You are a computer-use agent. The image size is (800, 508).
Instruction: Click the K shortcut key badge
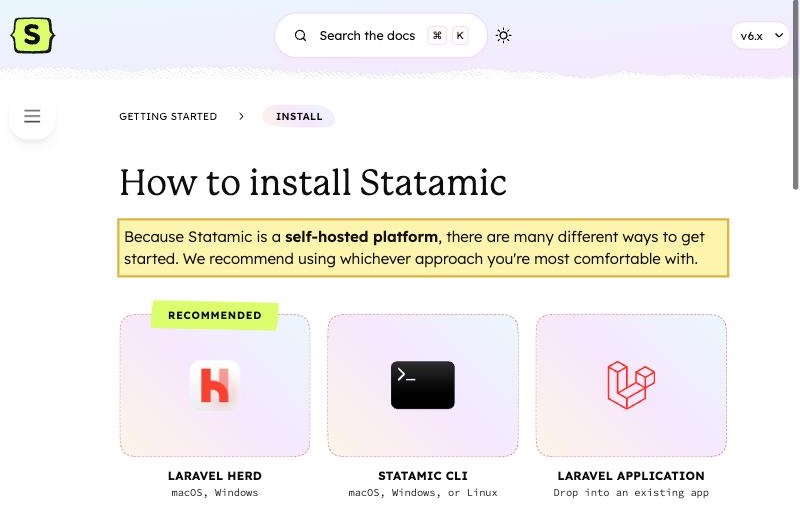point(460,36)
